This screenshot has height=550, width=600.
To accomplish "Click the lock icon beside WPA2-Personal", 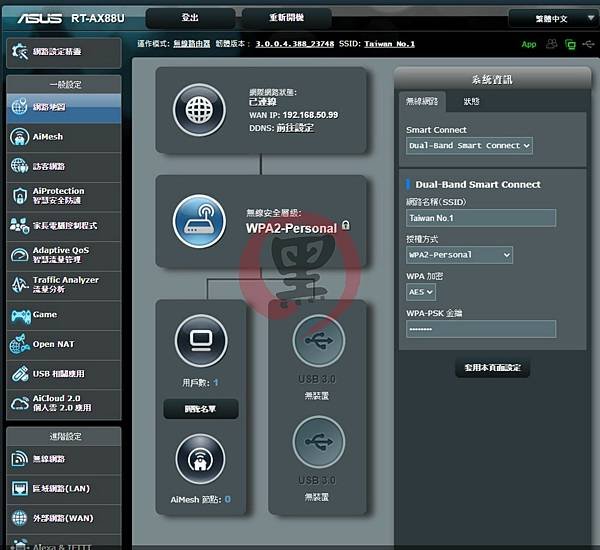I will (x=346, y=225).
